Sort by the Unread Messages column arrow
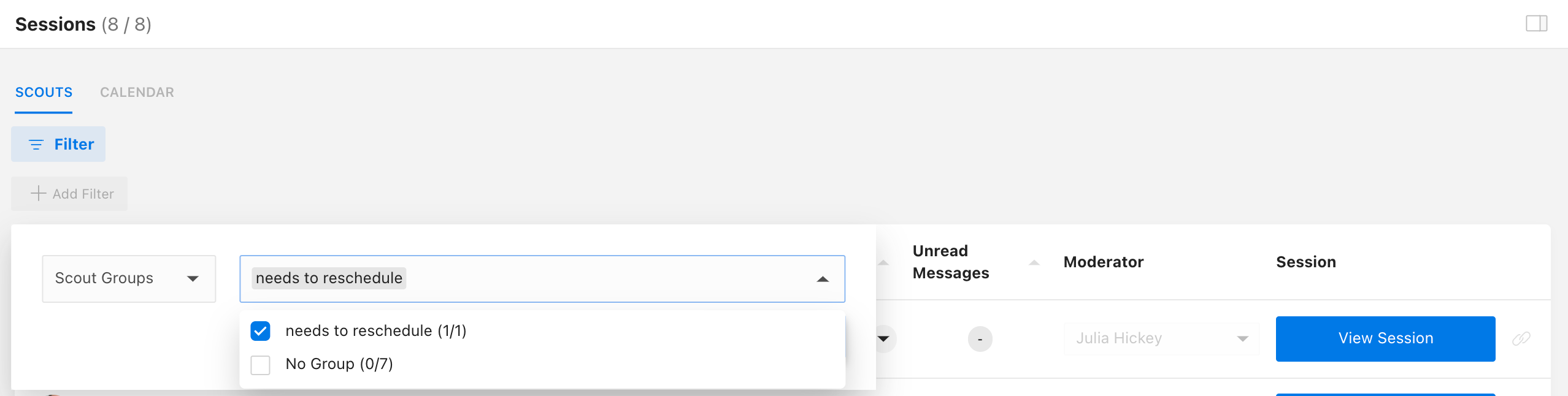 pos(1034,262)
